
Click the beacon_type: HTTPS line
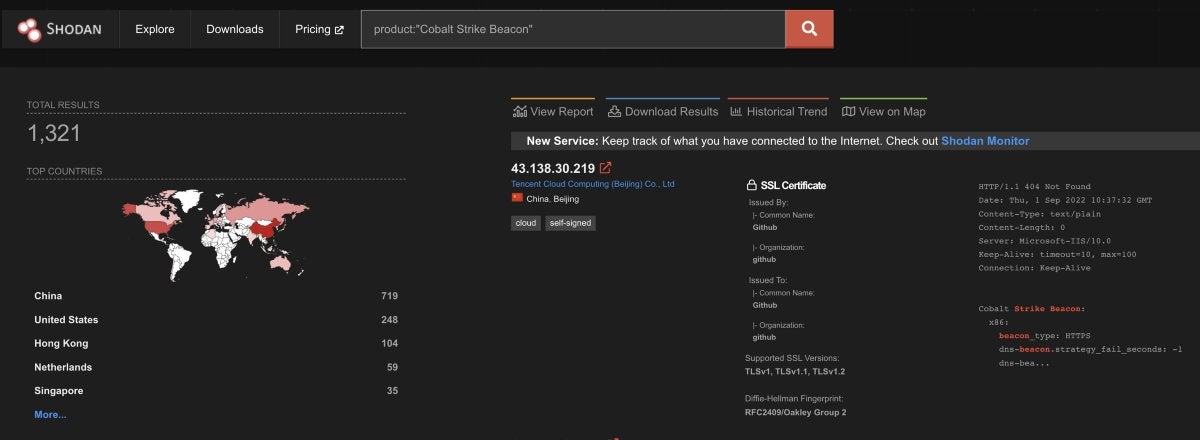point(1044,336)
